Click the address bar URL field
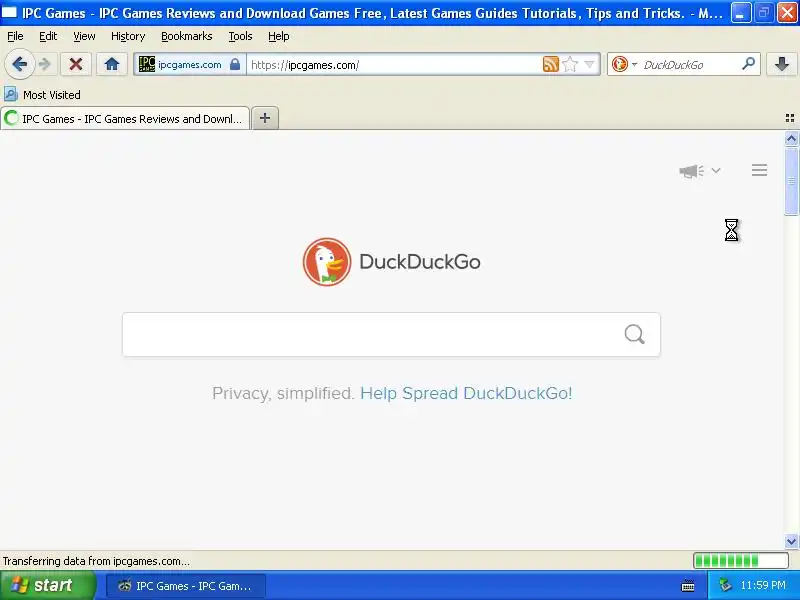The height and width of the screenshot is (600, 800). pyautogui.click(x=395, y=65)
